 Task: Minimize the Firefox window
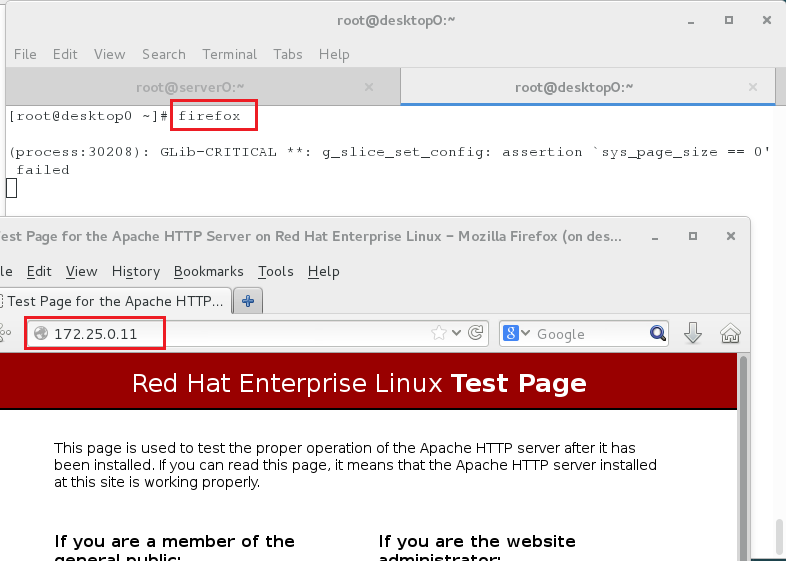tap(655, 237)
